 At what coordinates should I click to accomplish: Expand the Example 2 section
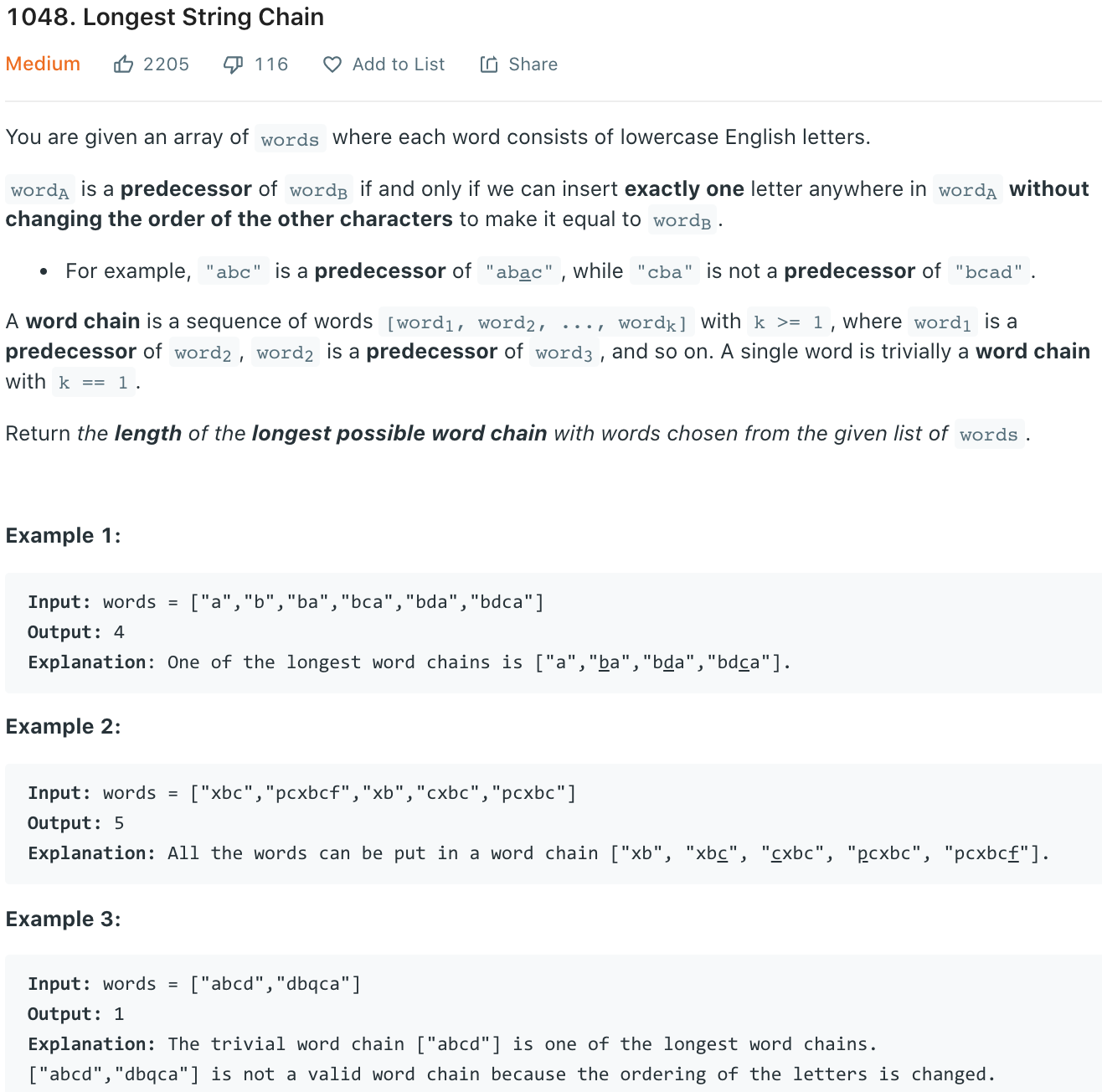point(63,726)
